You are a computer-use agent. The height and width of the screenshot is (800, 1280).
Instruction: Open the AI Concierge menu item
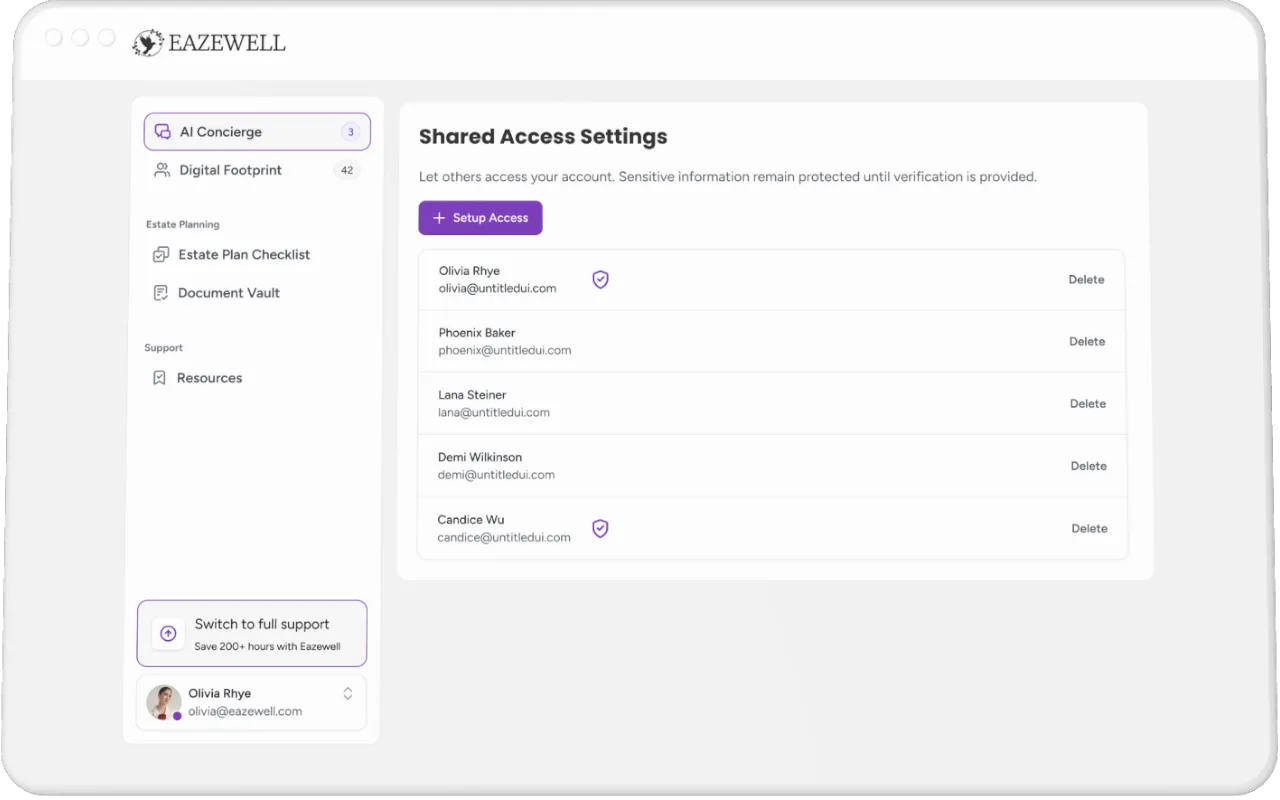[221, 132]
